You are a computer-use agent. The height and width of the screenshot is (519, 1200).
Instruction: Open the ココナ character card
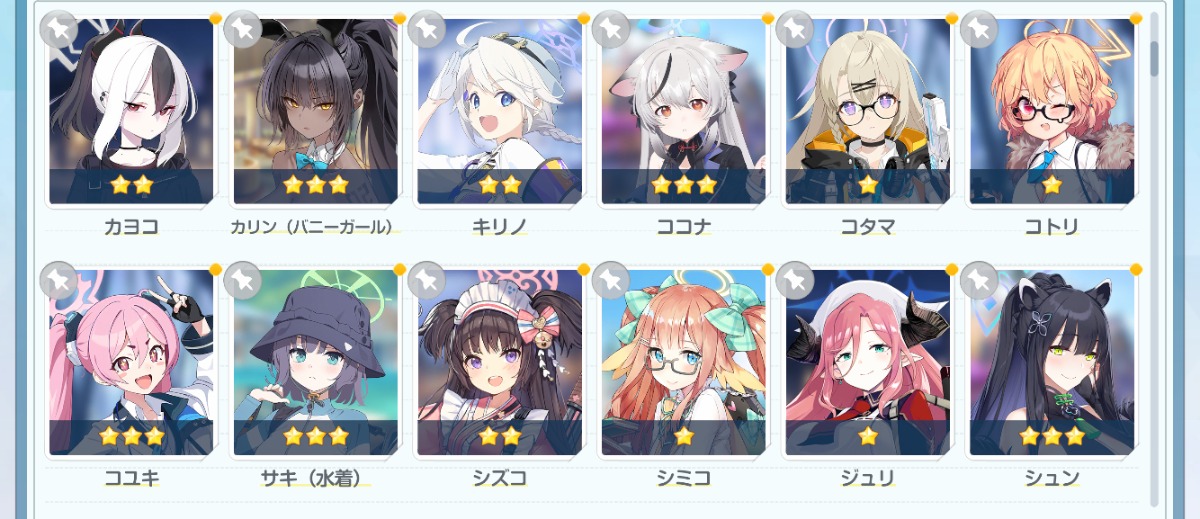684,111
